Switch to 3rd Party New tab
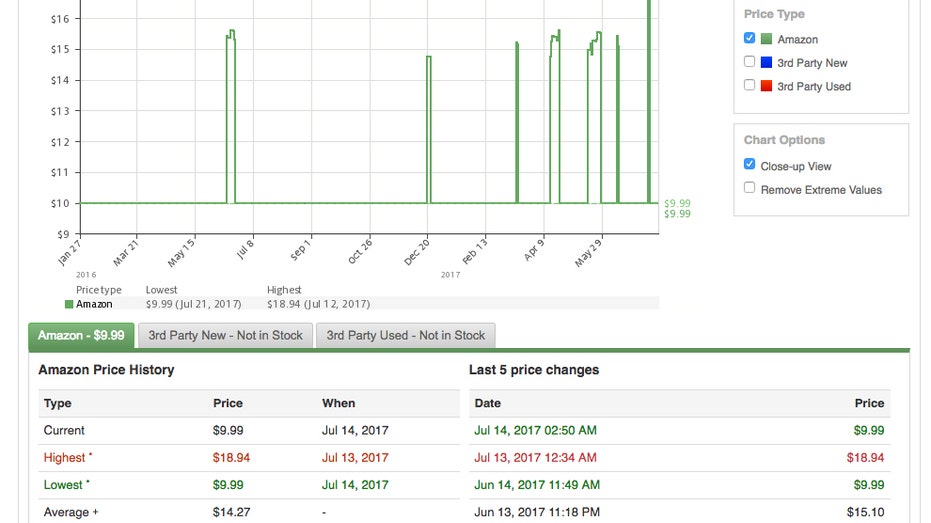 click(226, 335)
